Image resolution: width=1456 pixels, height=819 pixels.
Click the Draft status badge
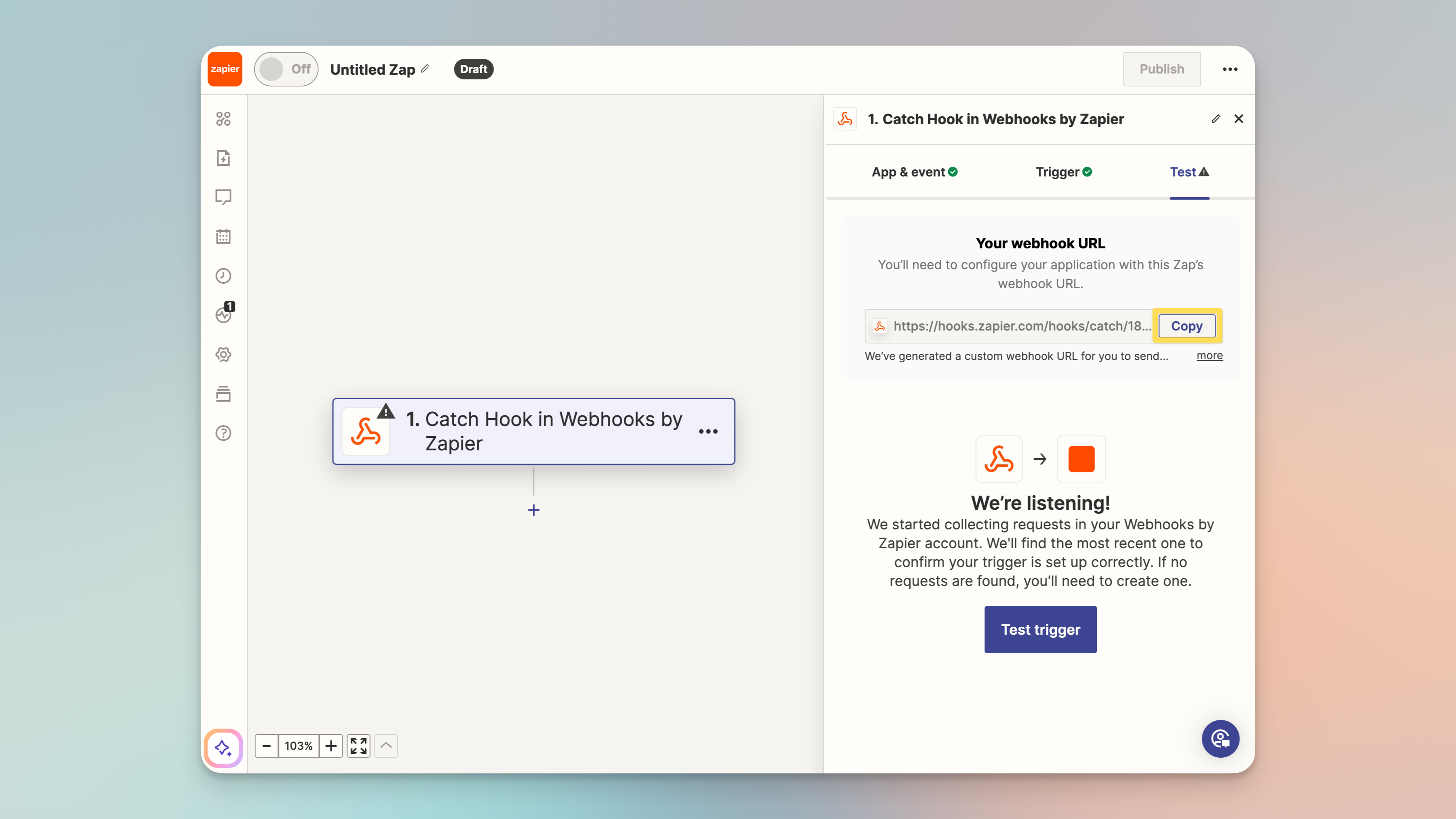click(474, 69)
